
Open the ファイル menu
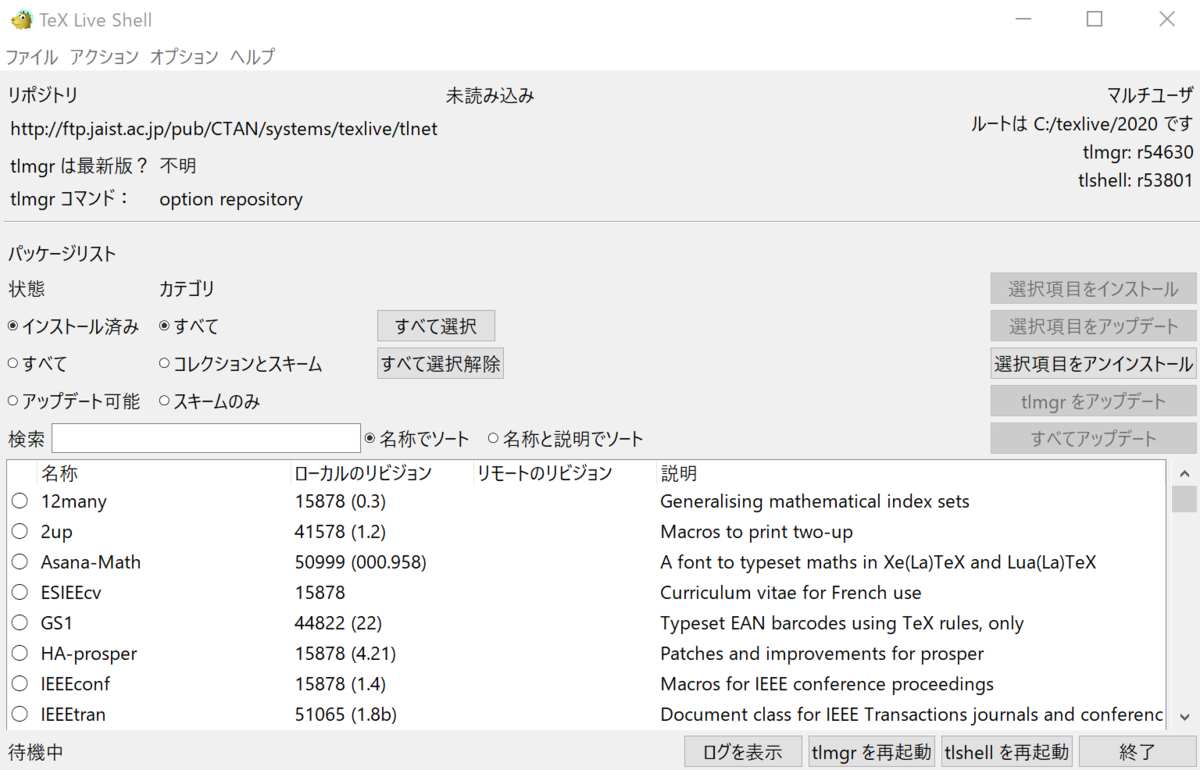click(x=32, y=57)
